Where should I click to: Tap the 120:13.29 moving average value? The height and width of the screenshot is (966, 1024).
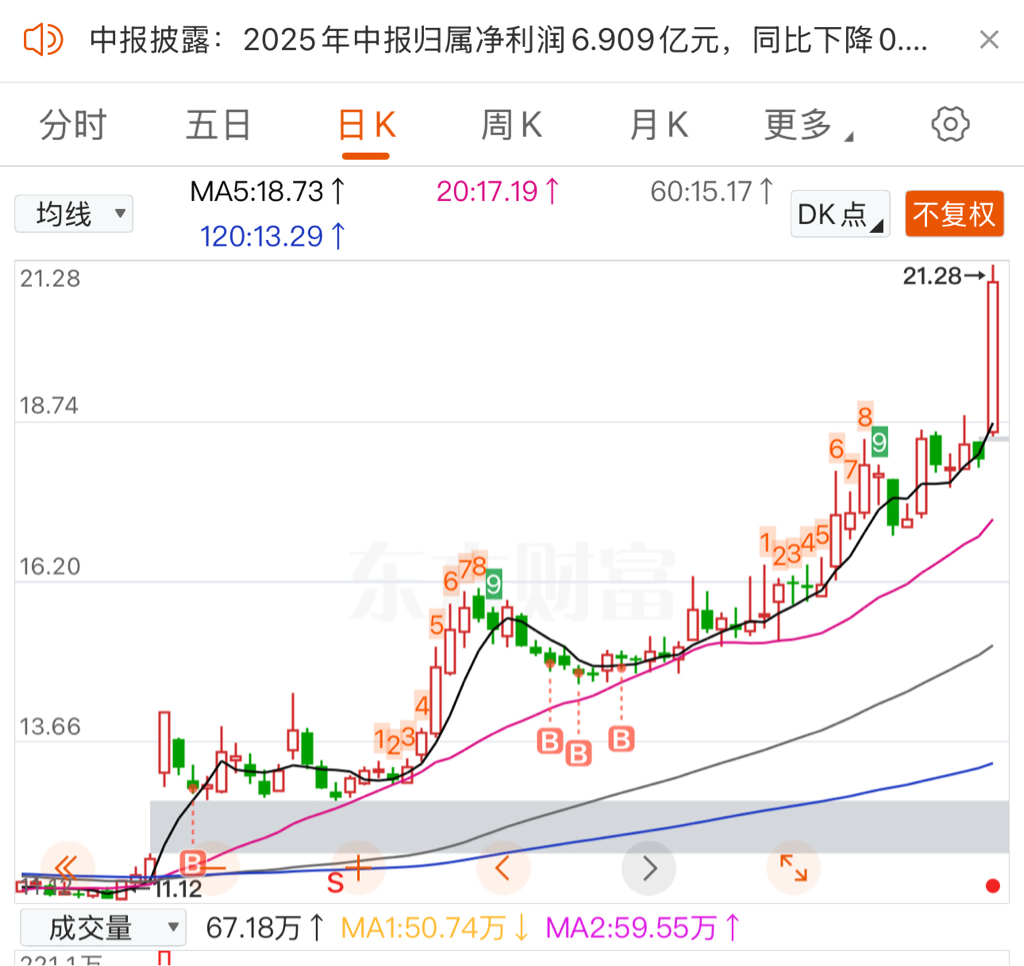pyautogui.click(x=272, y=236)
